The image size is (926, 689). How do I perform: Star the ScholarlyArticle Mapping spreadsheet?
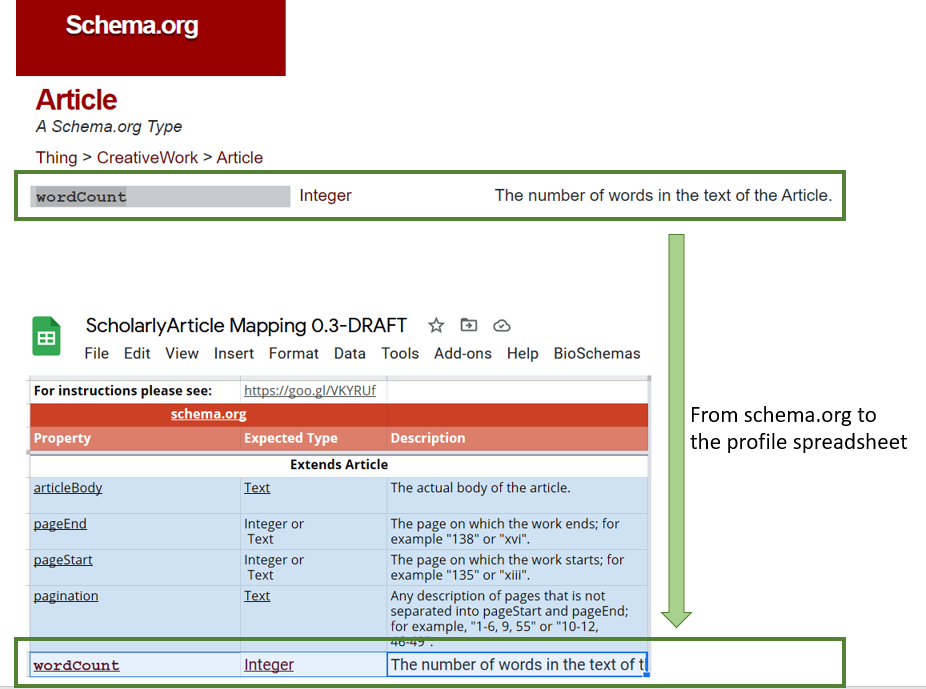click(x=436, y=325)
